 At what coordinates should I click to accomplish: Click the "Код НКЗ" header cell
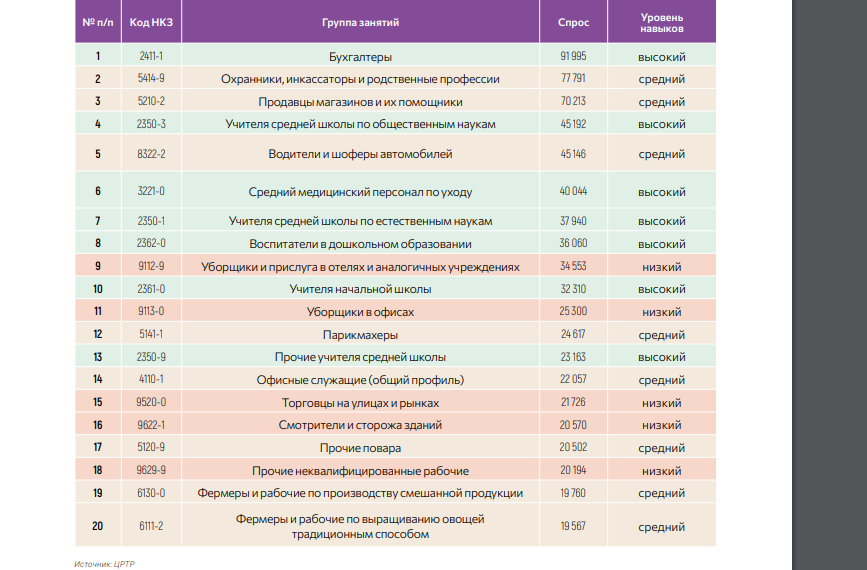click(151, 22)
